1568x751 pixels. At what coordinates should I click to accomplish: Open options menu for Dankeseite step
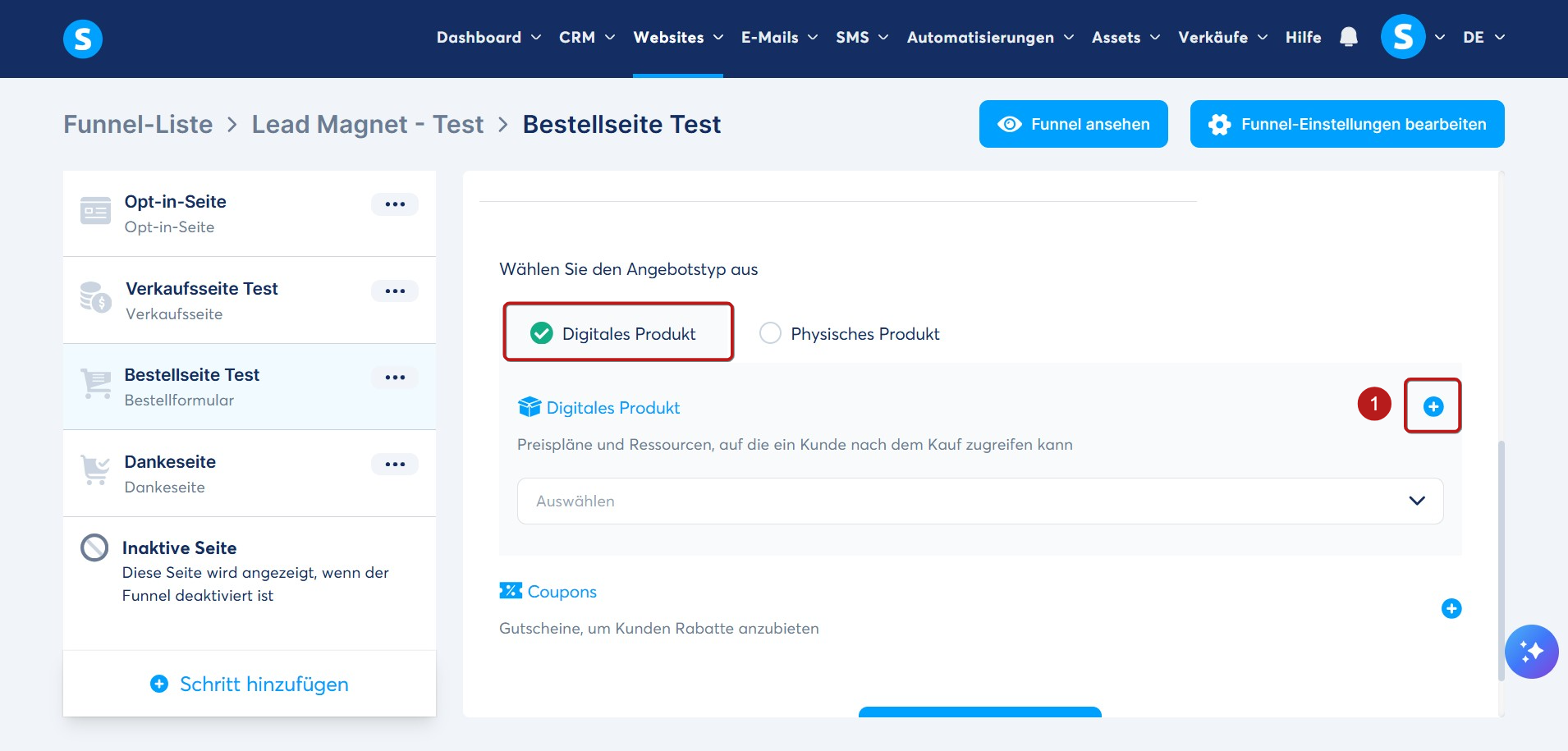coord(395,464)
